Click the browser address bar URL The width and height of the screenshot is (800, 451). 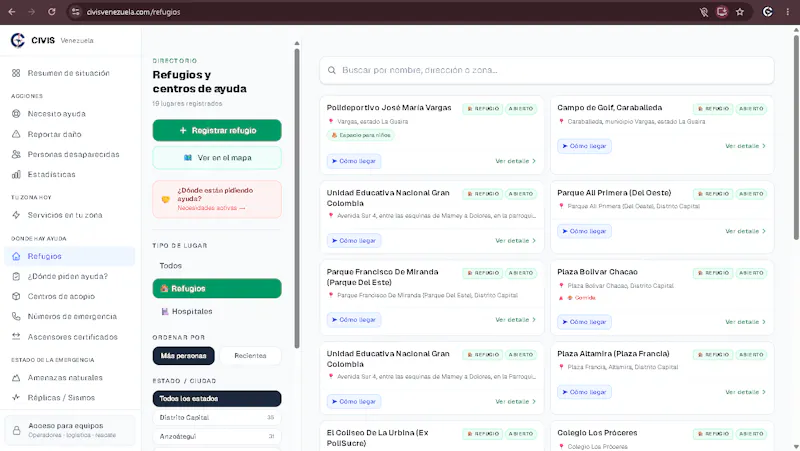point(133,12)
